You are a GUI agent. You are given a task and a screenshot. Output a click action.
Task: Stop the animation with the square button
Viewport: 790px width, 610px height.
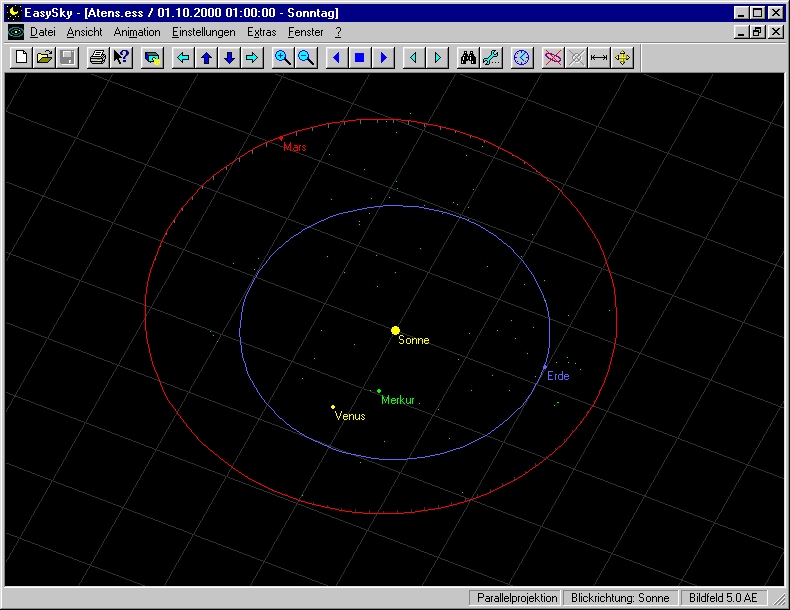click(360, 58)
